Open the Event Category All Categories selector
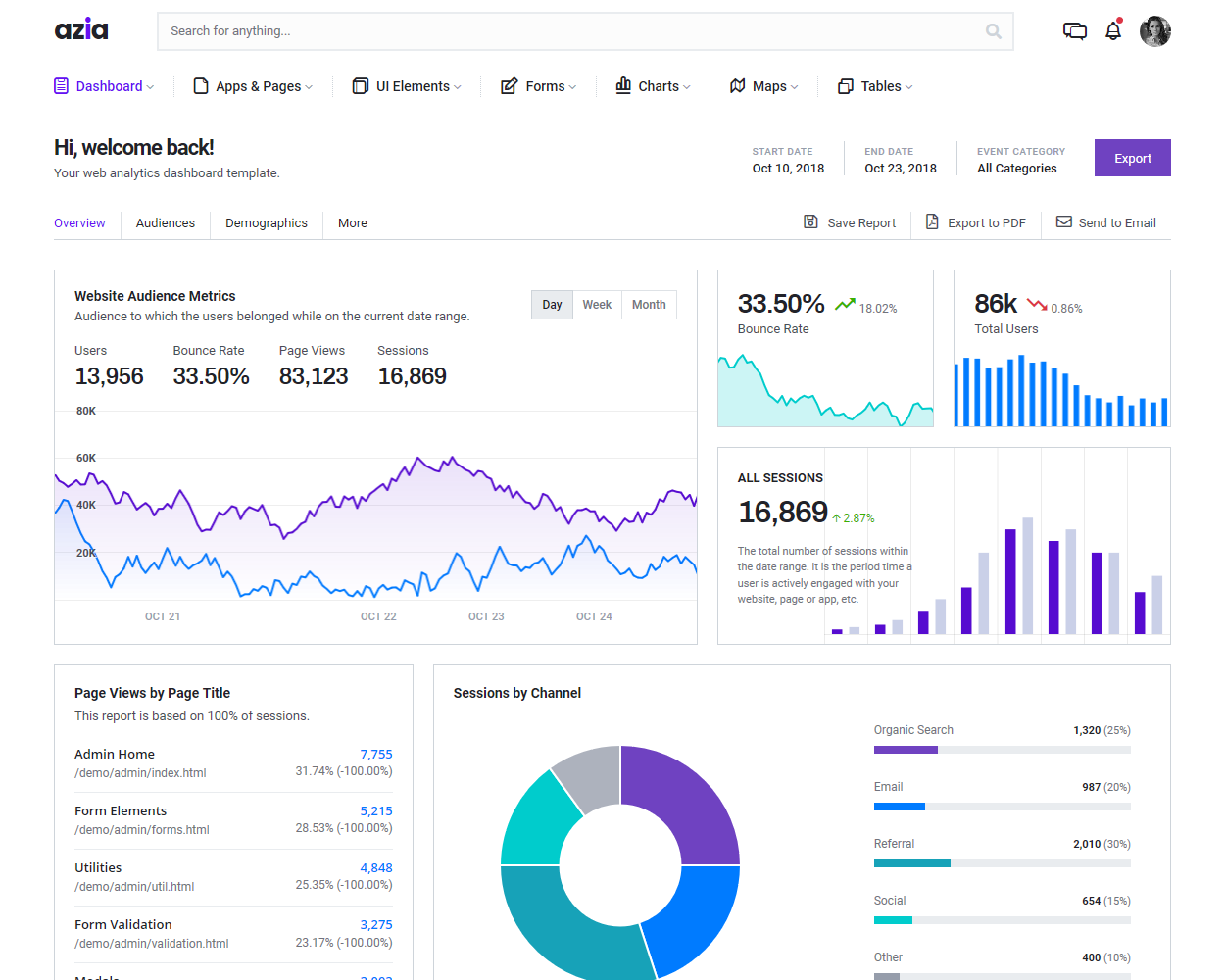 1017,169
